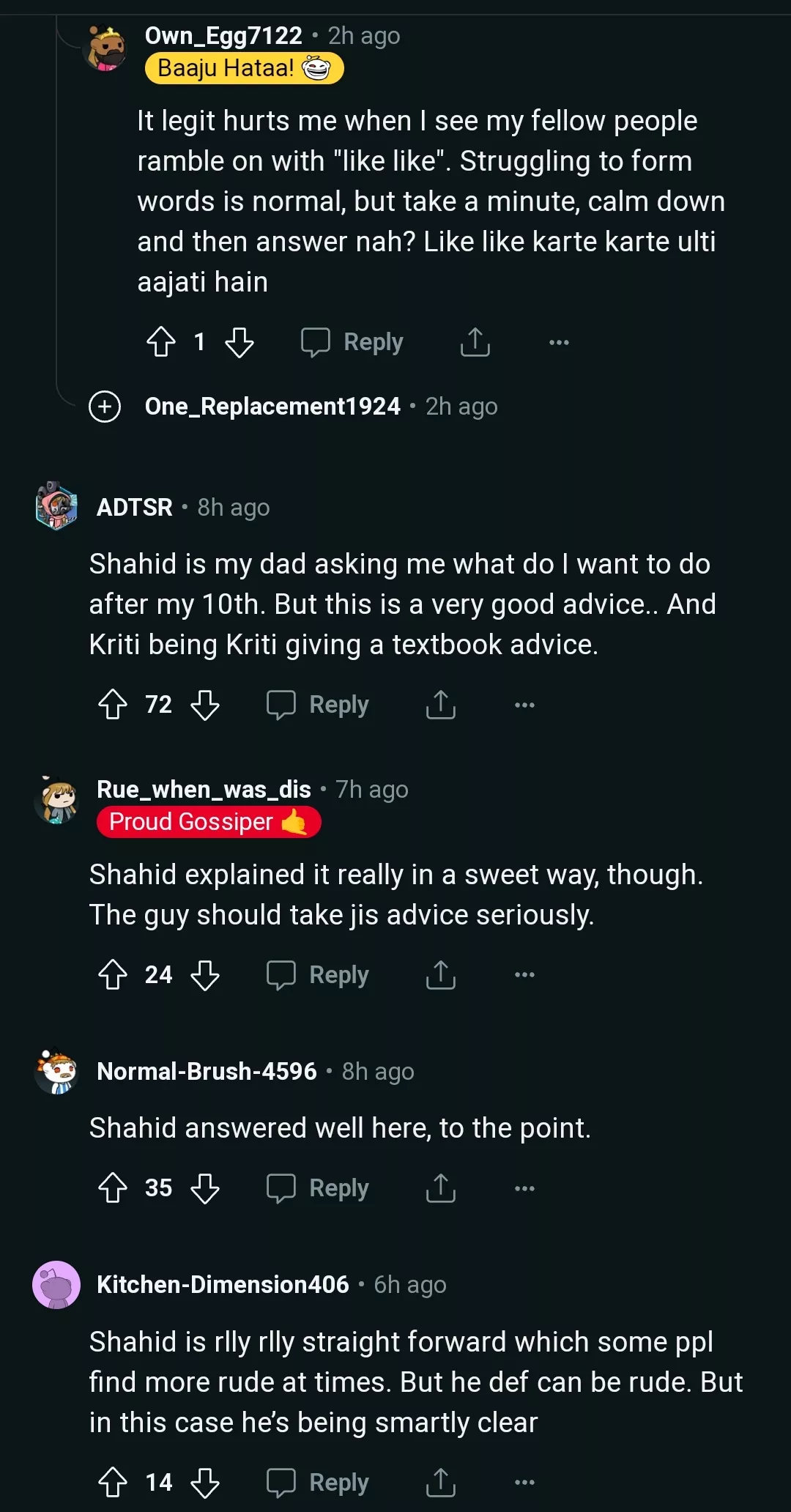
Task: Open Normal-Brush-4596 username link
Action: click(207, 1072)
